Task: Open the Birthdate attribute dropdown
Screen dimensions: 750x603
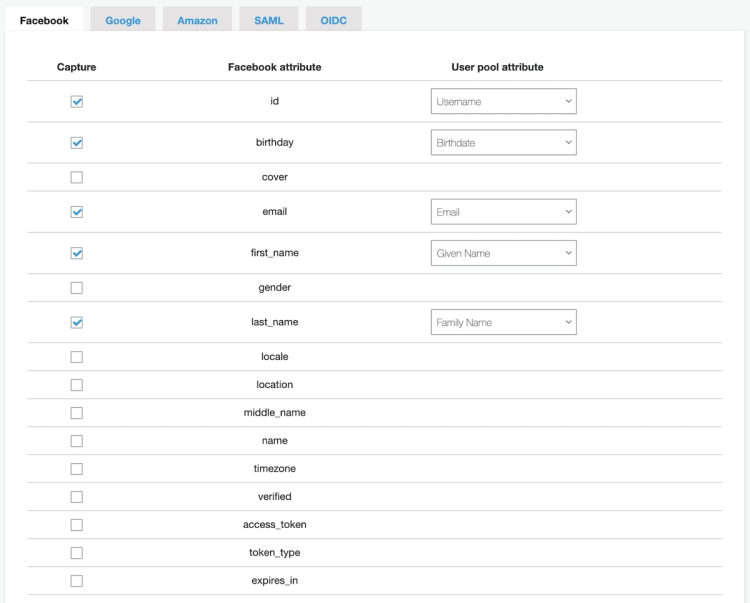Action: pyautogui.click(x=504, y=143)
